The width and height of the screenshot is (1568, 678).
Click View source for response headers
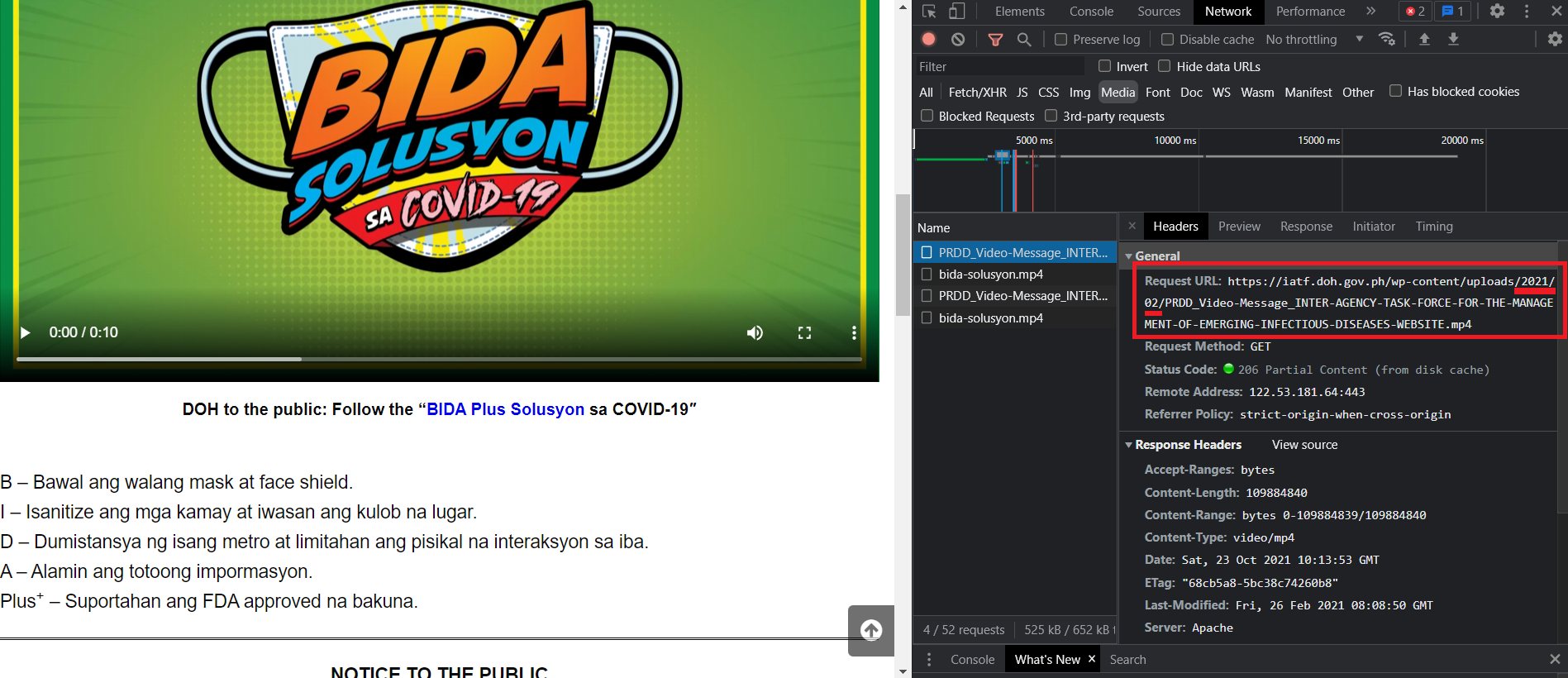(1304, 445)
